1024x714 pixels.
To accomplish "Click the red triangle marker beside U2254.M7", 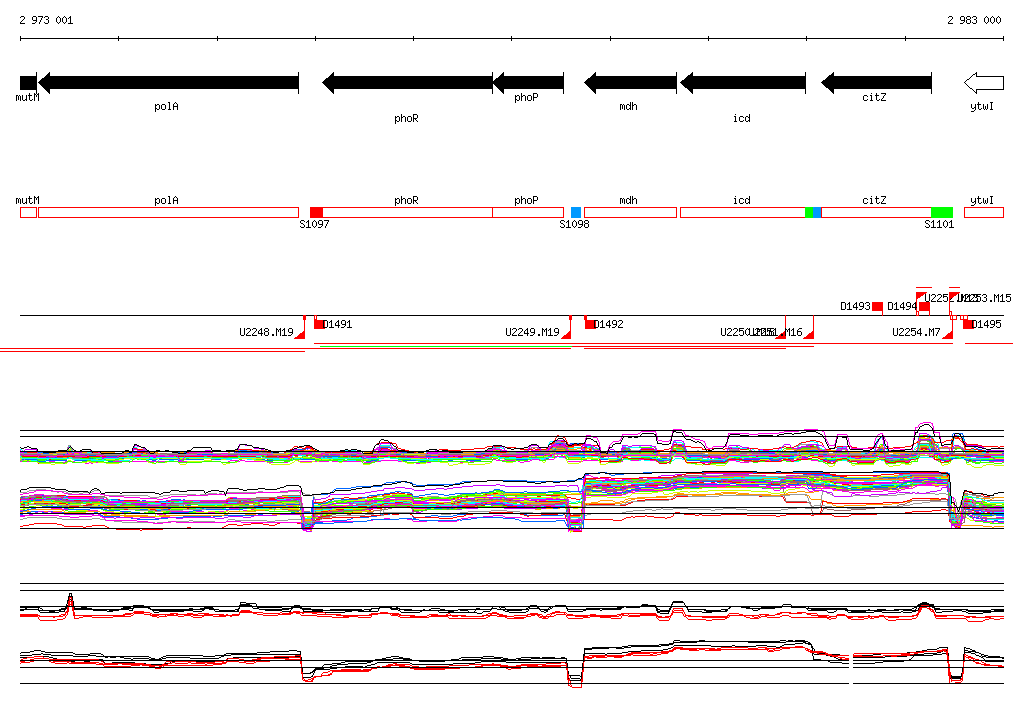I will pyautogui.click(x=947, y=334).
